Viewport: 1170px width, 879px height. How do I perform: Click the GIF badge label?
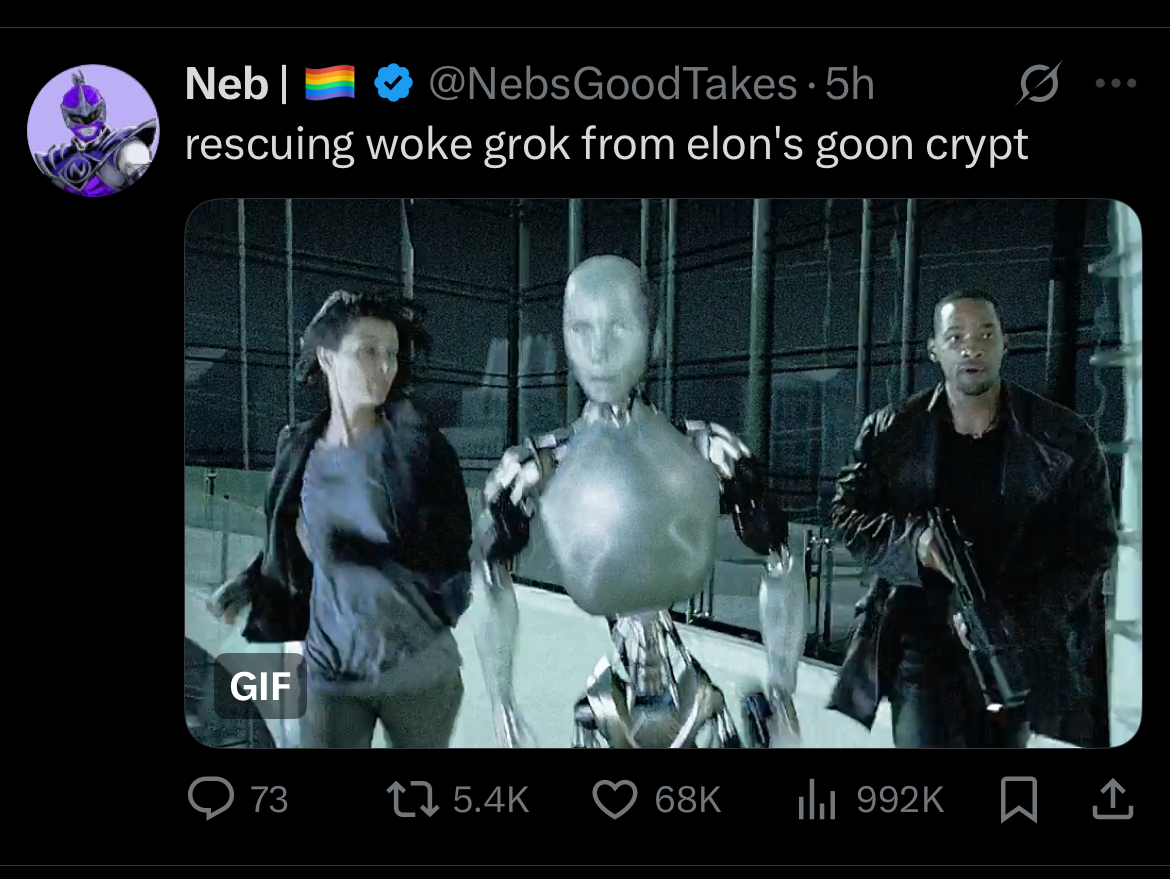click(260, 686)
